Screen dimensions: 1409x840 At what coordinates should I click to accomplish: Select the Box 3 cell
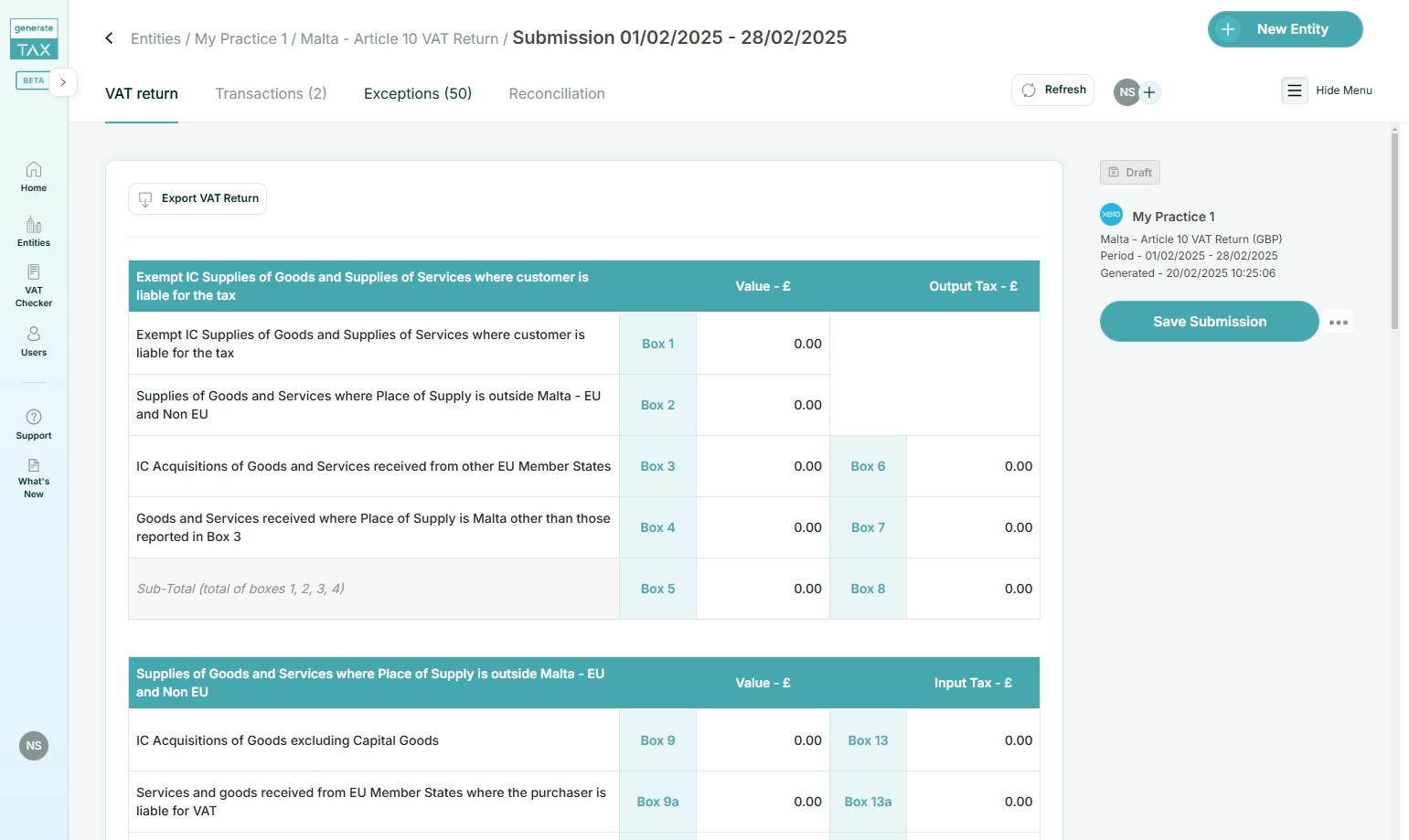(x=657, y=466)
